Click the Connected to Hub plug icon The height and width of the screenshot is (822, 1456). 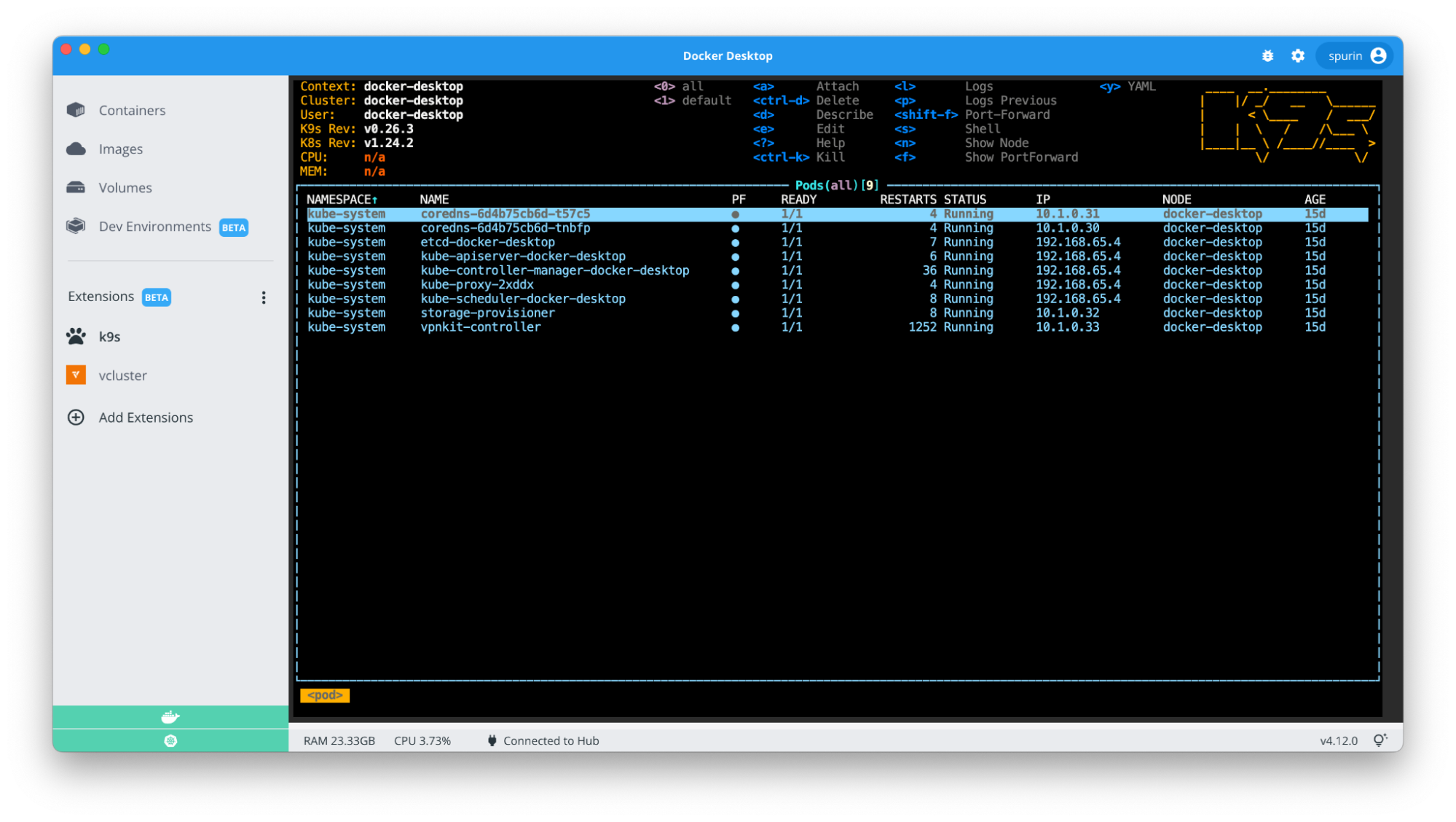click(x=492, y=740)
